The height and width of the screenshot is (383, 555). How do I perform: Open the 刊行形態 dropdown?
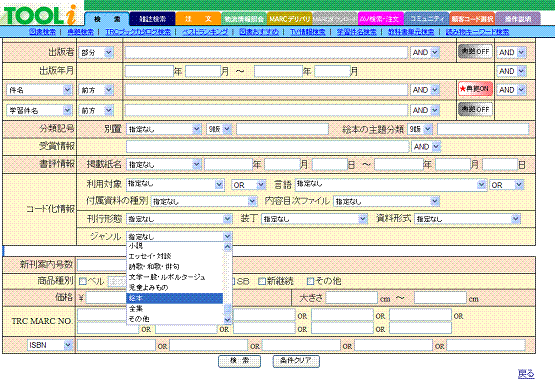[x=179, y=219]
